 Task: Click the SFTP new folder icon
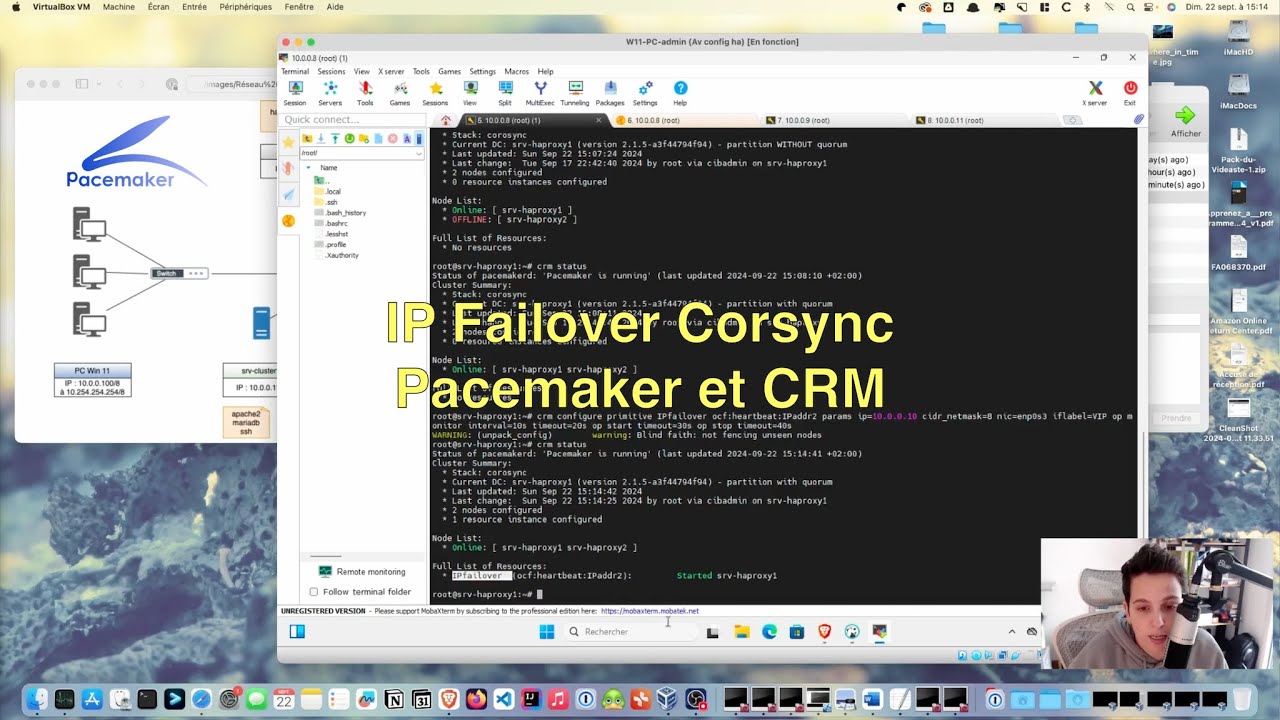(x=364, y=138)
